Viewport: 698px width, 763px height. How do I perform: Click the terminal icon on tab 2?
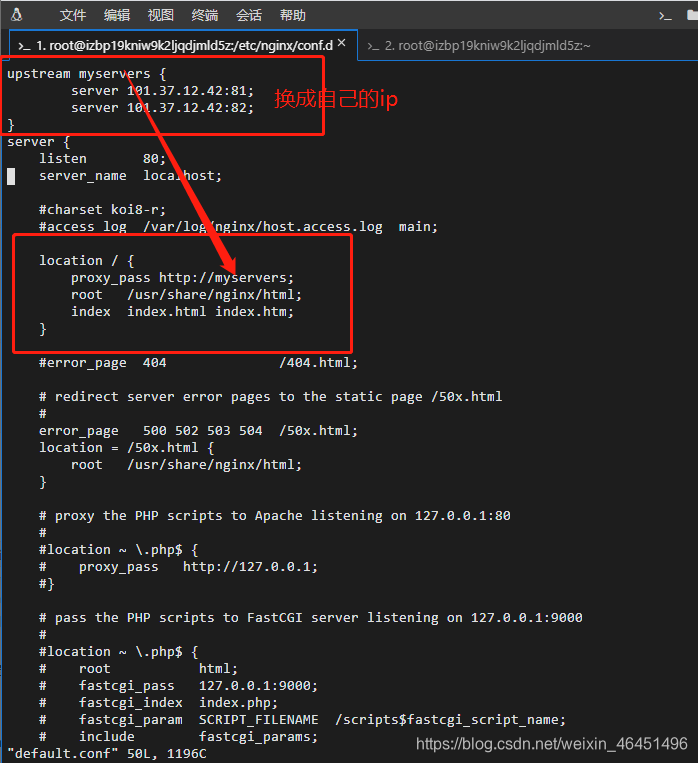click(x=373, y=46)
